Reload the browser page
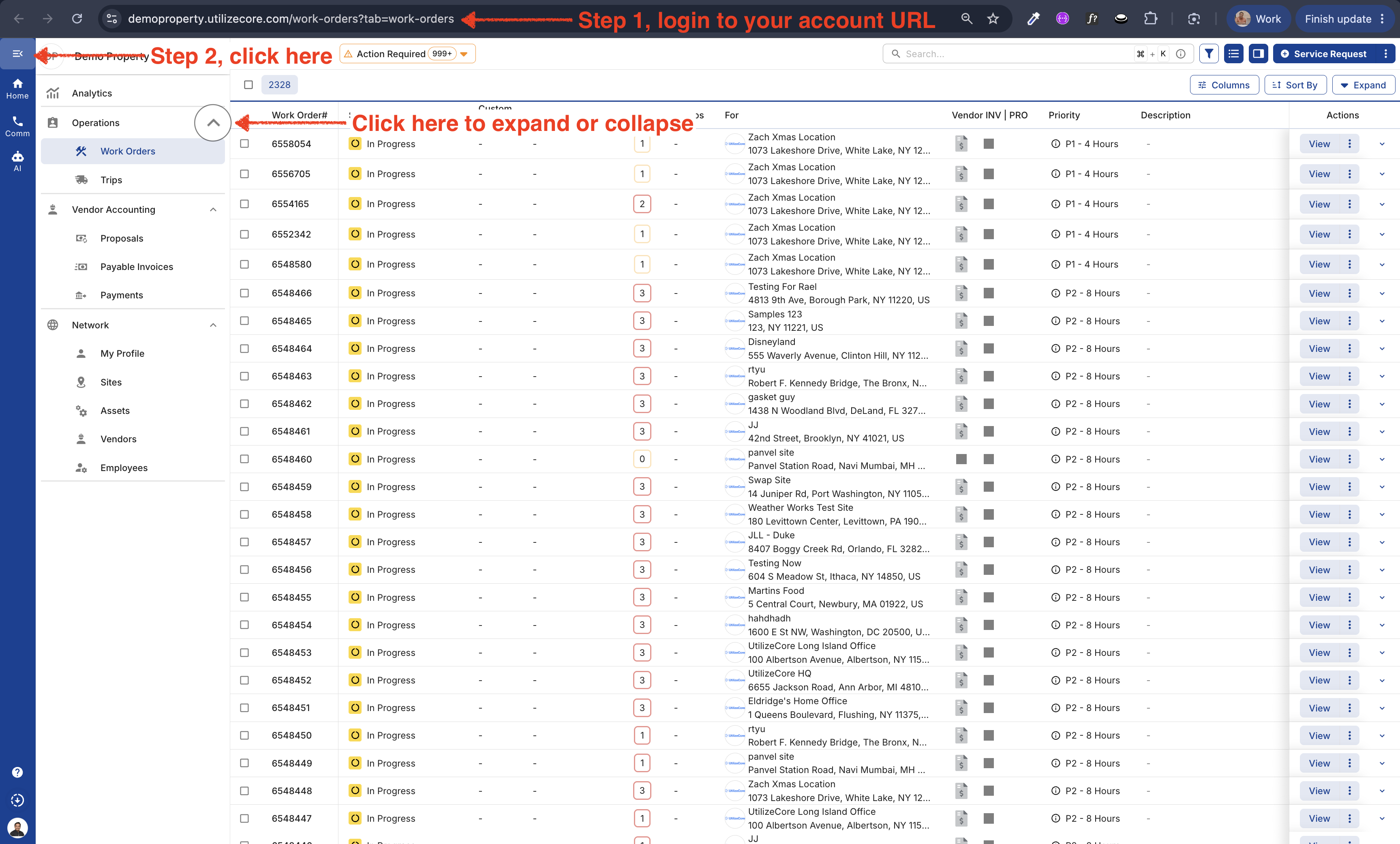The image size is (1400, 844). [77, 19]
